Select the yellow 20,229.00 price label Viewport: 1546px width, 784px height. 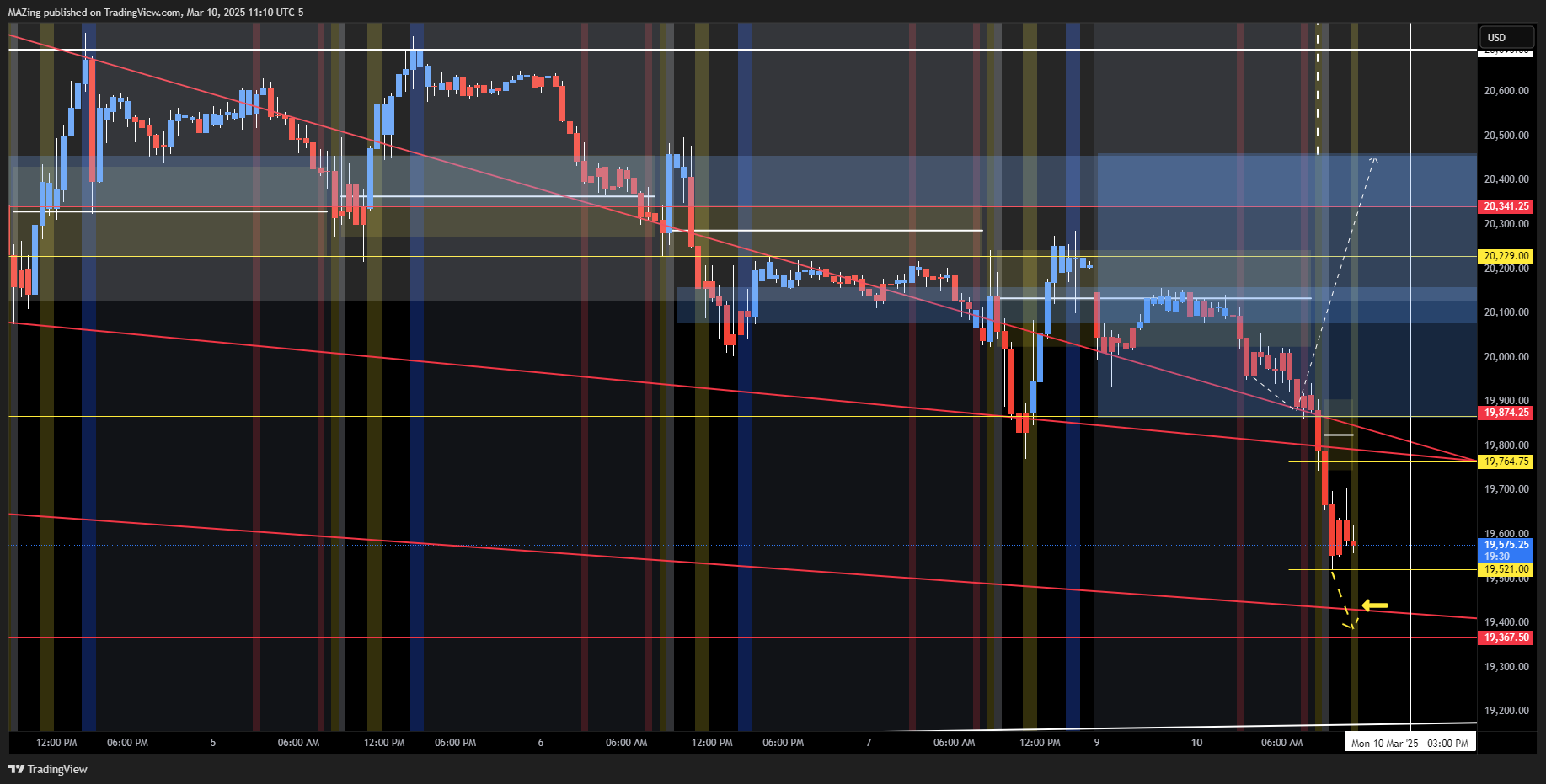[1506, 256]
